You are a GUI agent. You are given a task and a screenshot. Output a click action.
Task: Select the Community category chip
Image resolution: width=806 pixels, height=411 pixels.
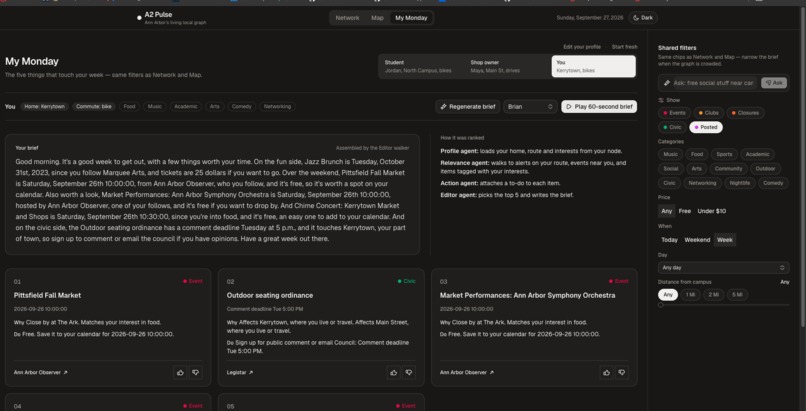(728, 169)
